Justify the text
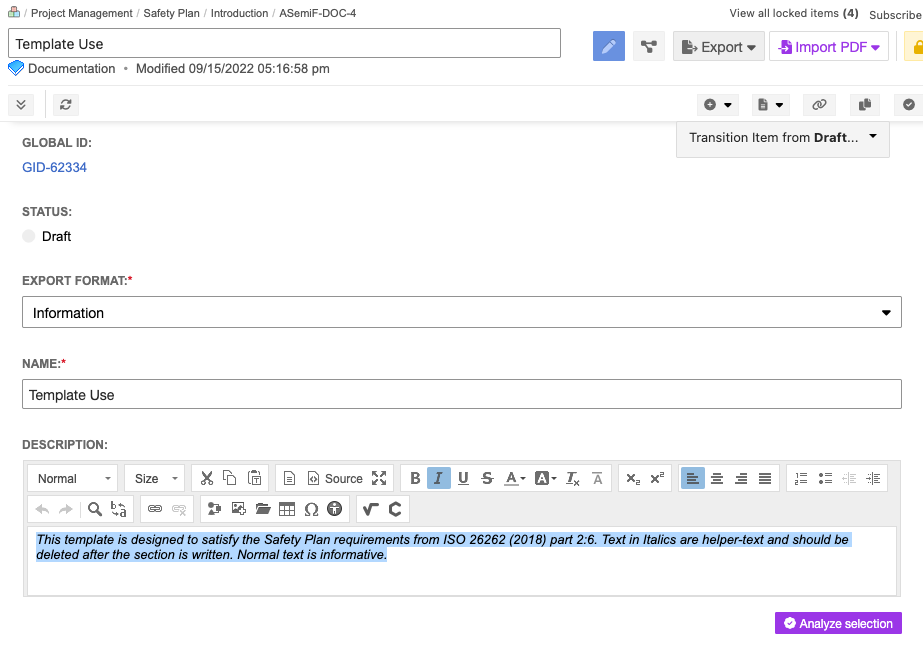Image resolution: width=923 pixels, height=647 pixels. click(765, 479)
